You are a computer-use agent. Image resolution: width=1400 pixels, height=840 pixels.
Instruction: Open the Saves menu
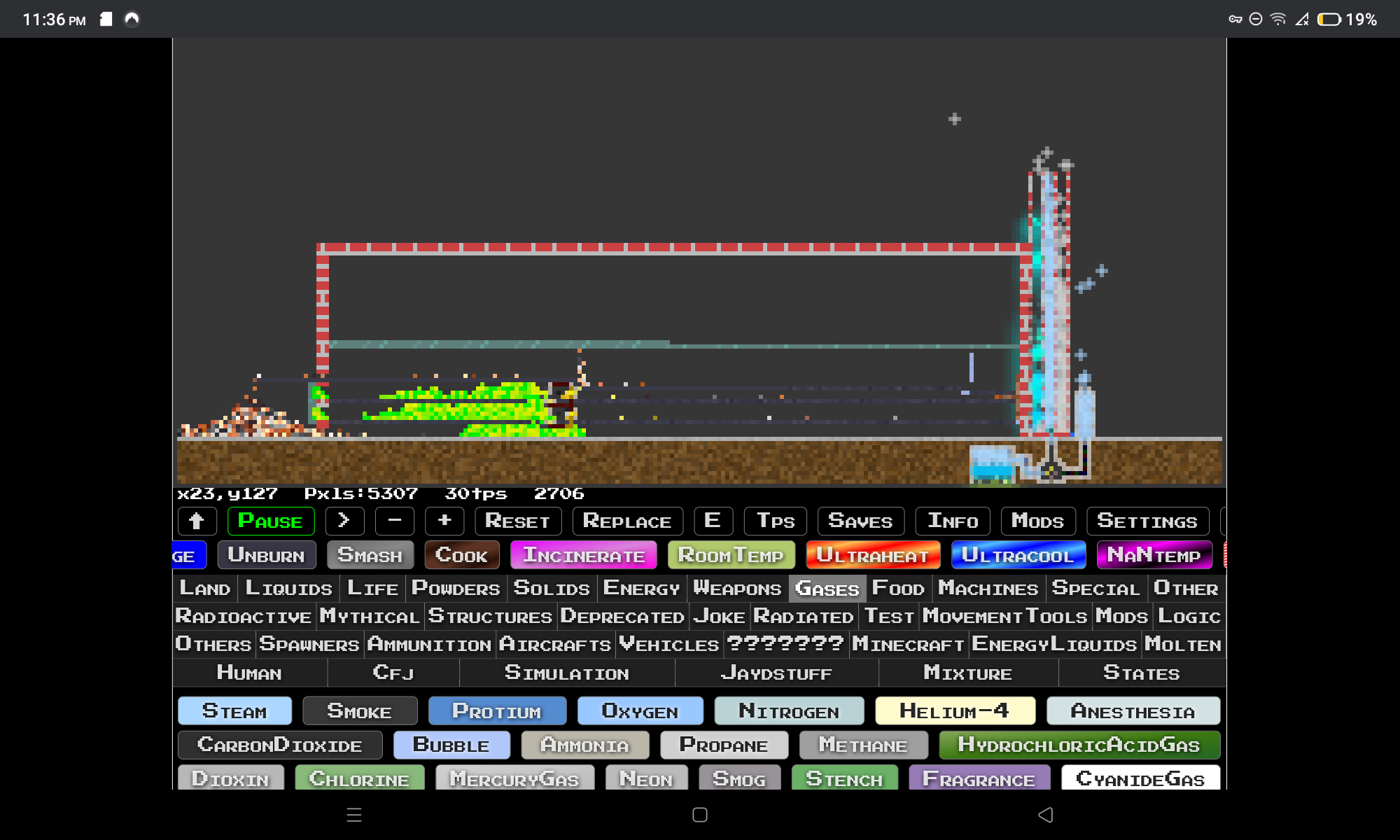860,521
